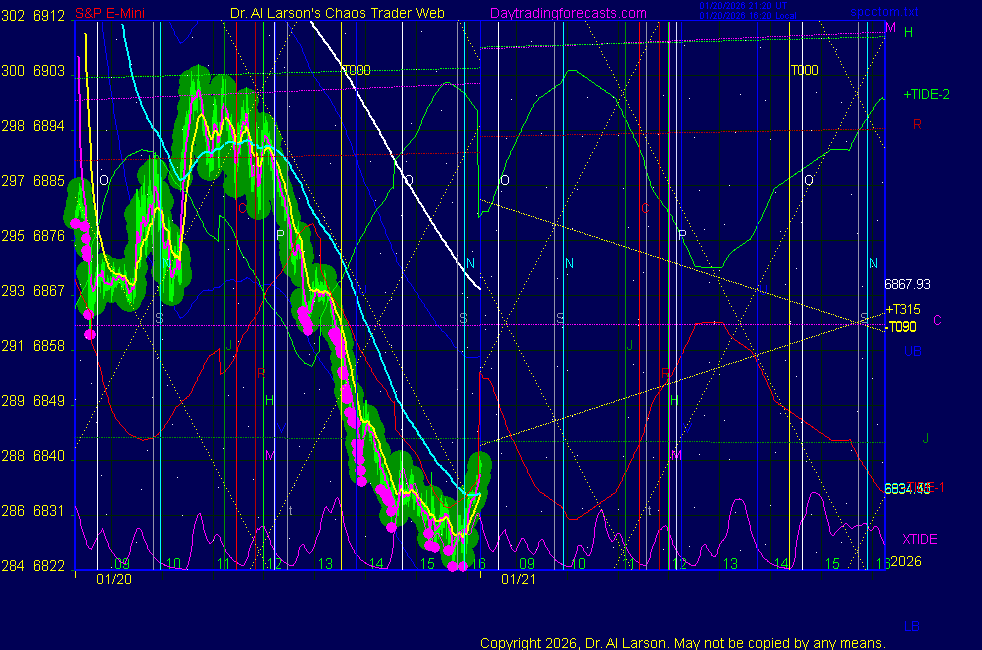This screenshot has height=650, width=982.
Task: Click the blue UB label
Action: pyautogui.click(x=912, y=351)
